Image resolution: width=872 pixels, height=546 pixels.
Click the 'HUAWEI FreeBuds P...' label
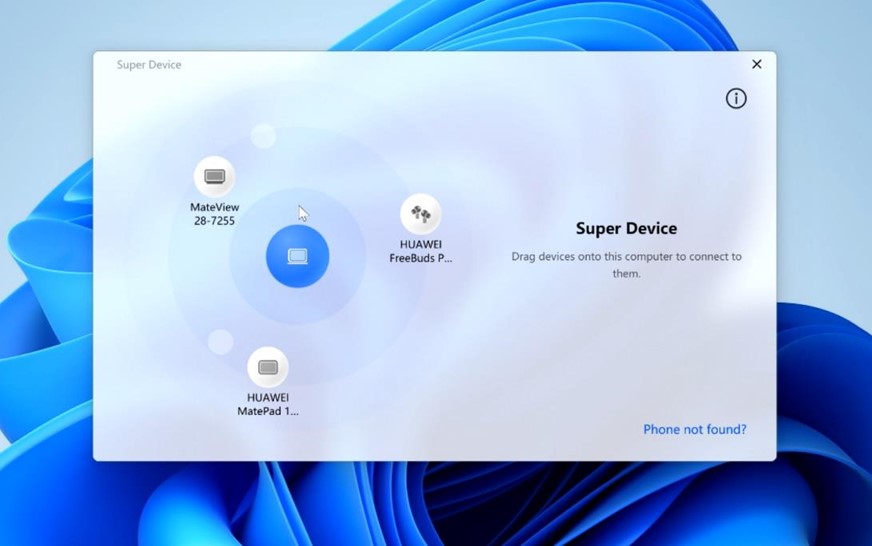420,251
